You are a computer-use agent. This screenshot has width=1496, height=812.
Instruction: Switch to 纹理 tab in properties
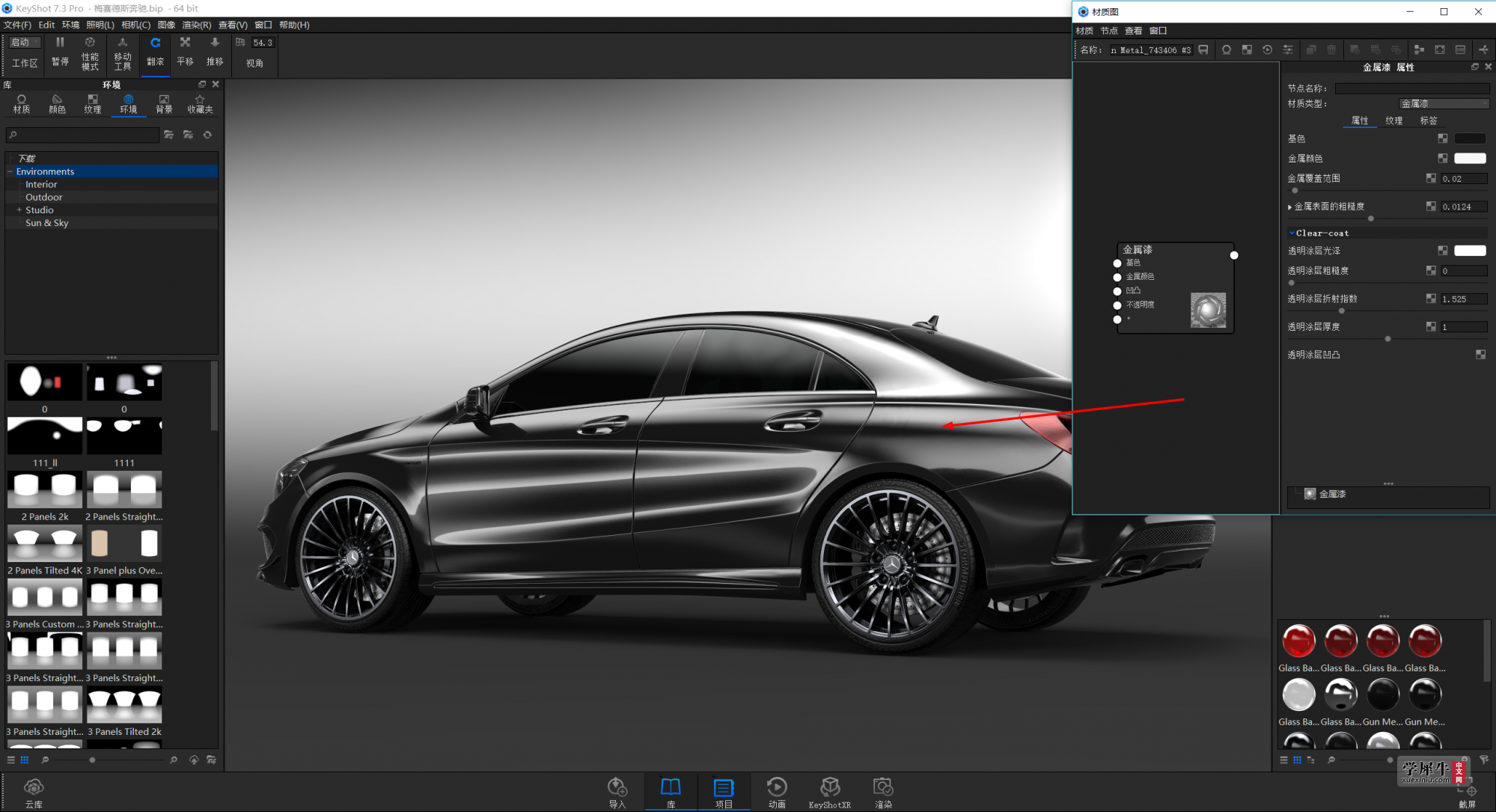pos(1393,120)
